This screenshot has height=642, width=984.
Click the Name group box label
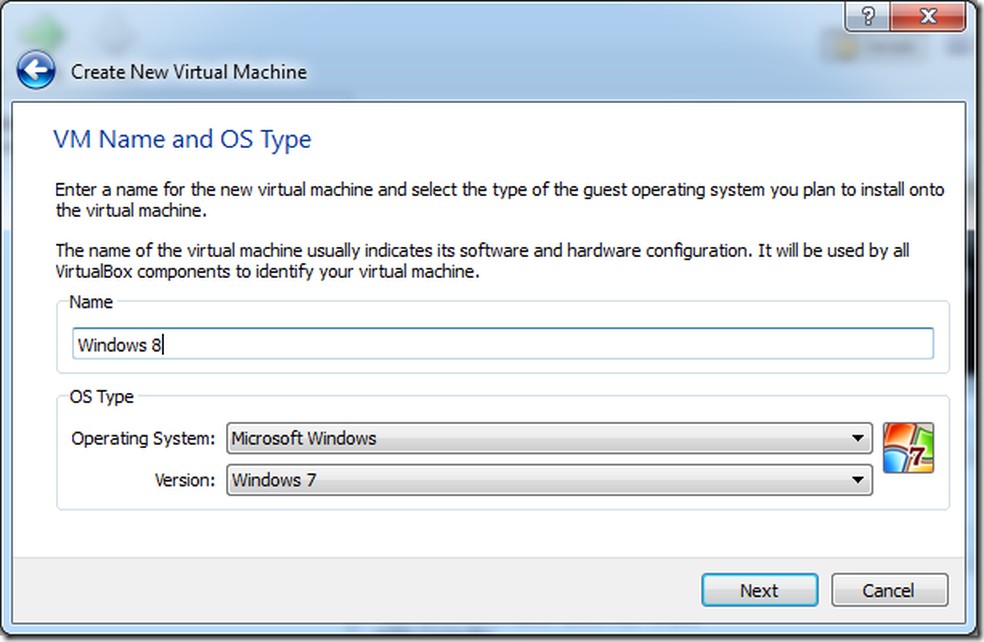[x=91, y=302]
